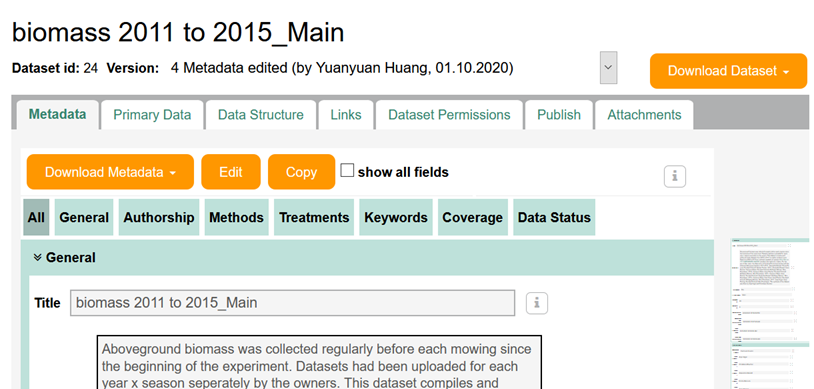Open the Attachments tab
The width and height of the screenshot is (814, 389).
point(644,115)
